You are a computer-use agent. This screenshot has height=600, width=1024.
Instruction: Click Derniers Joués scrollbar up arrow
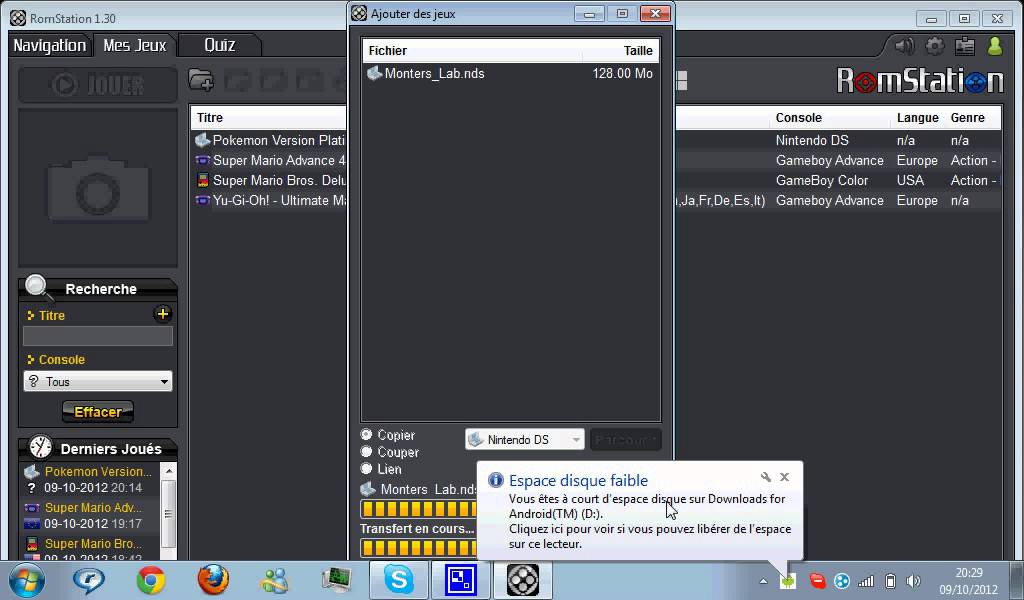pos(168,471)
